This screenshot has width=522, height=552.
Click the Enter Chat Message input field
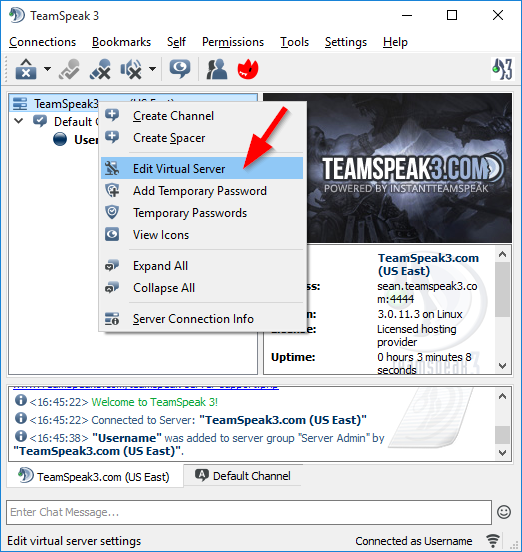tap(249, 512)
